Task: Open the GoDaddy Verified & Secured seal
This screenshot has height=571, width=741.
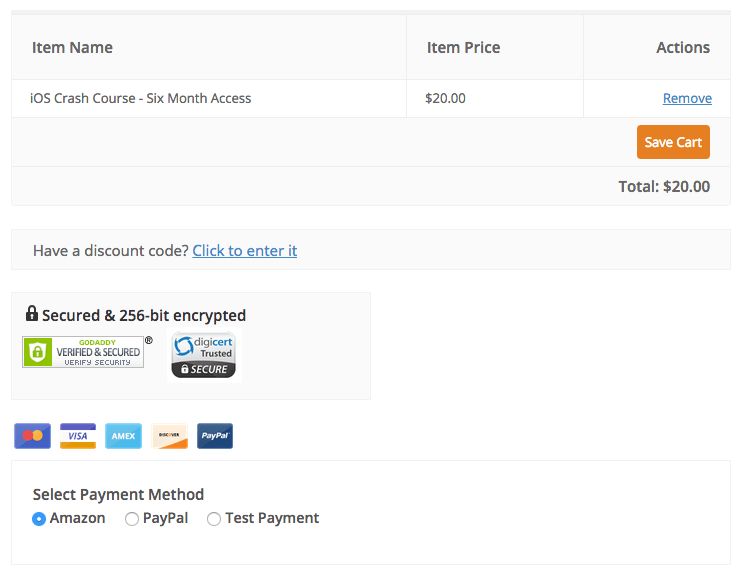Action: tap(83, 352)
